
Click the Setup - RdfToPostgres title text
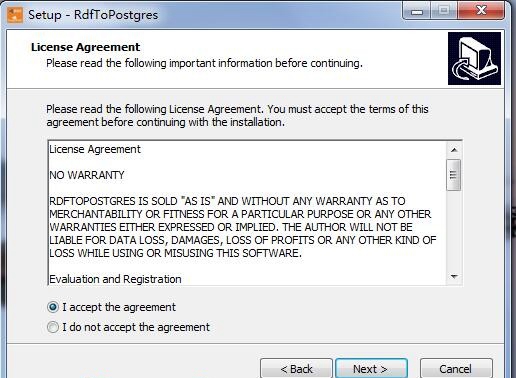coord(93,15)
